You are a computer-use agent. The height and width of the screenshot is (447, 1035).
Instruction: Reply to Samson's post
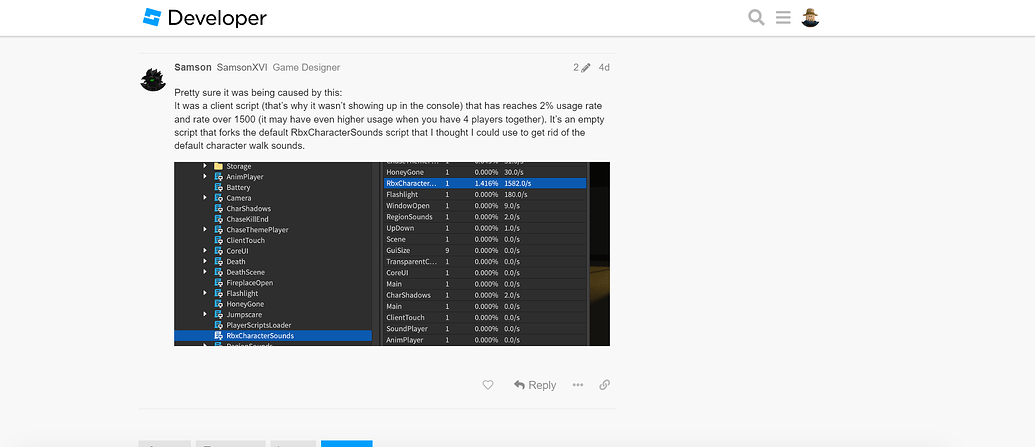(535, 385)
